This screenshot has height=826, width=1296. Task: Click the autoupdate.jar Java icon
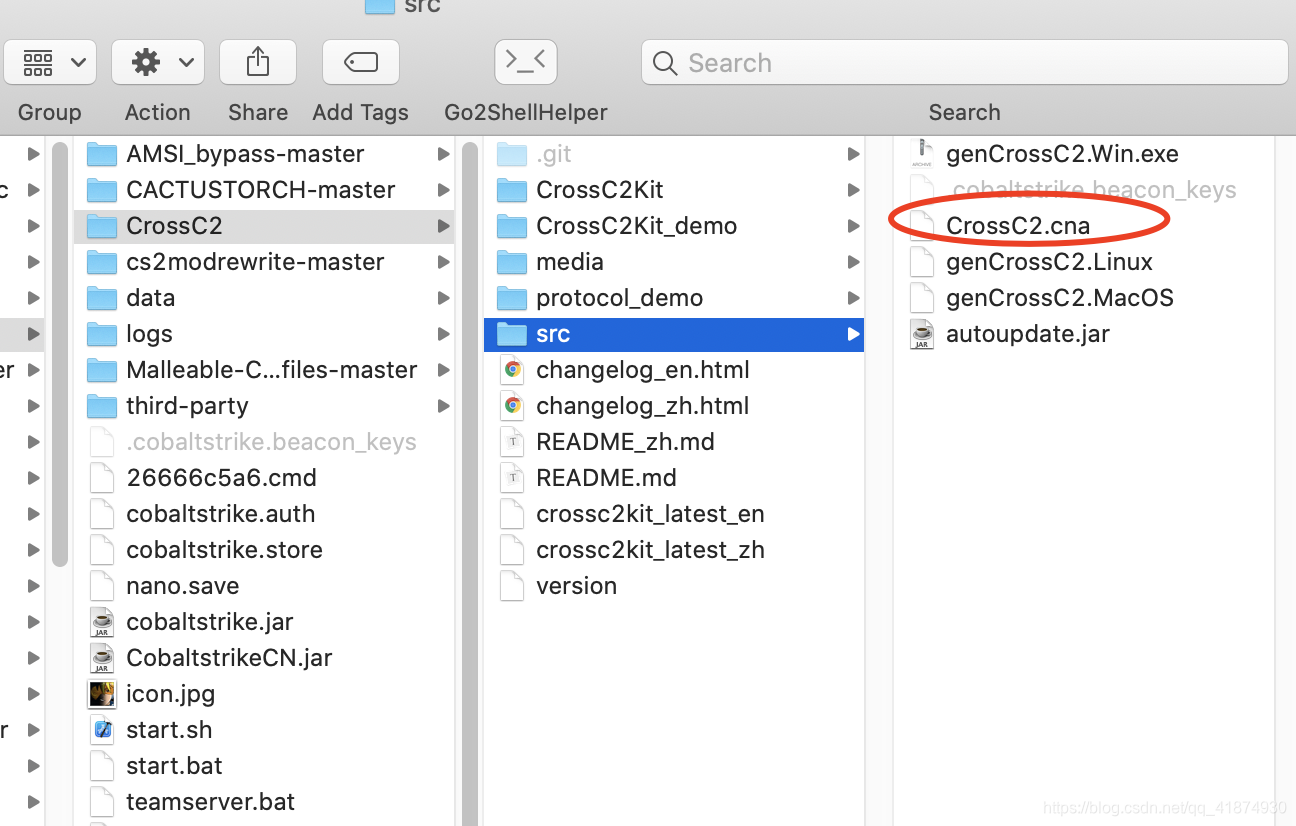point(922,334)
